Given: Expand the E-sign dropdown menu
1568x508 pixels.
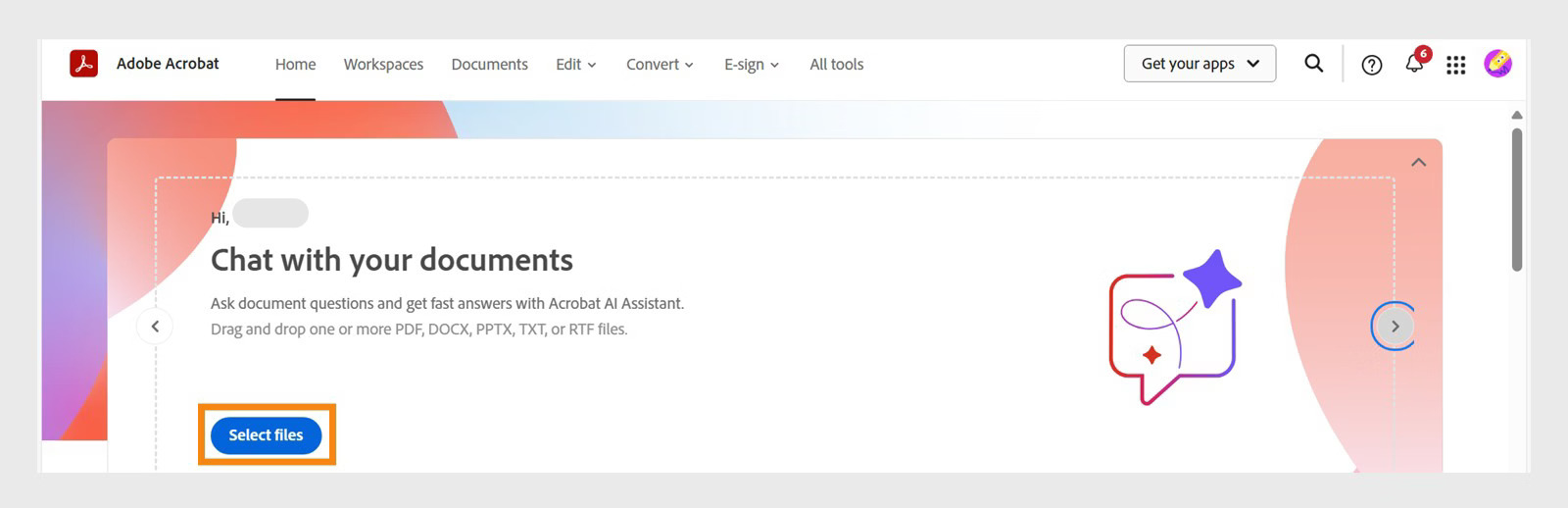Looking at the screenshot, I should (751, 65).
